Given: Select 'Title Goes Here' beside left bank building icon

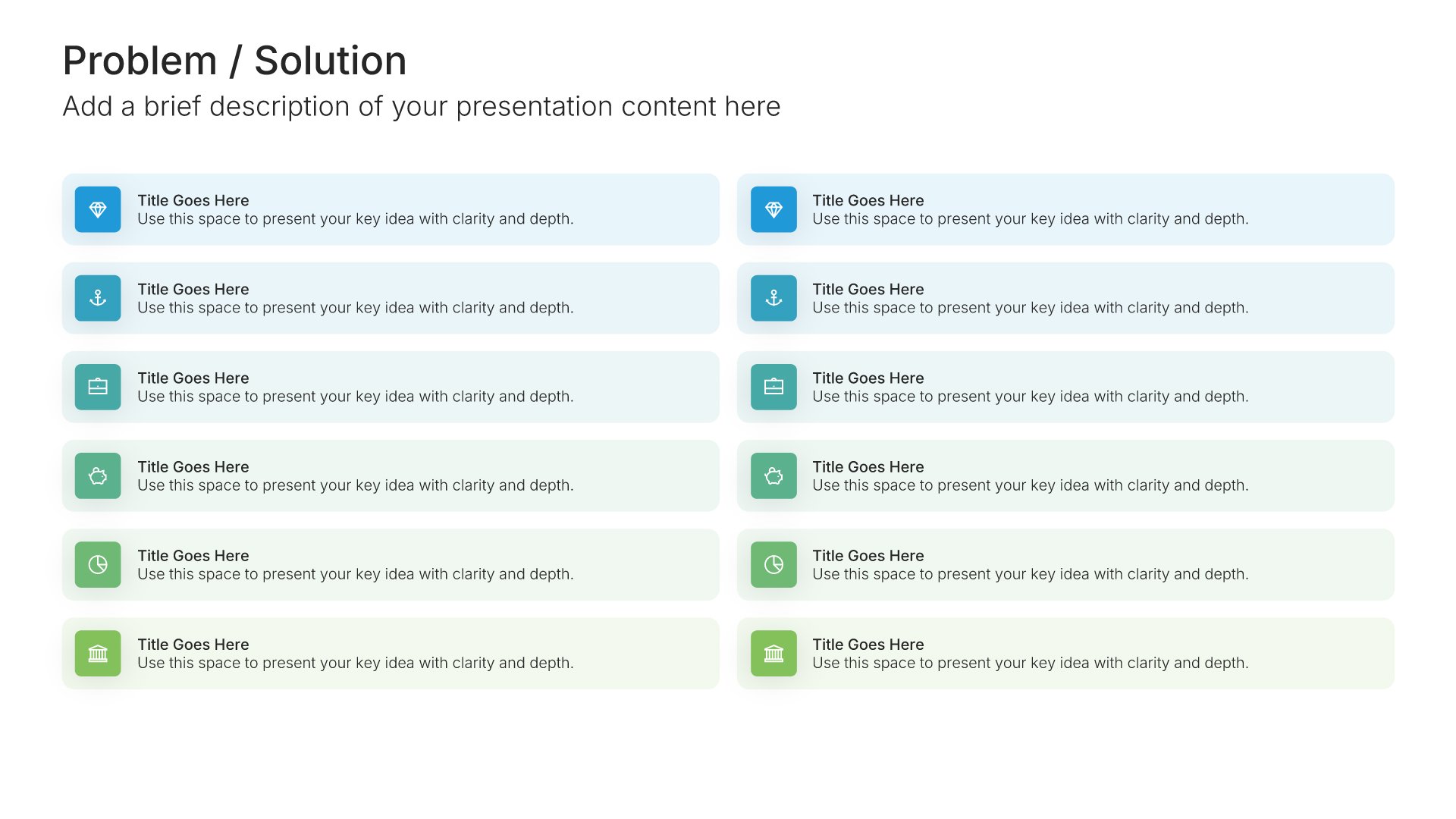Looking at the screenshot, I should [193, 644].
